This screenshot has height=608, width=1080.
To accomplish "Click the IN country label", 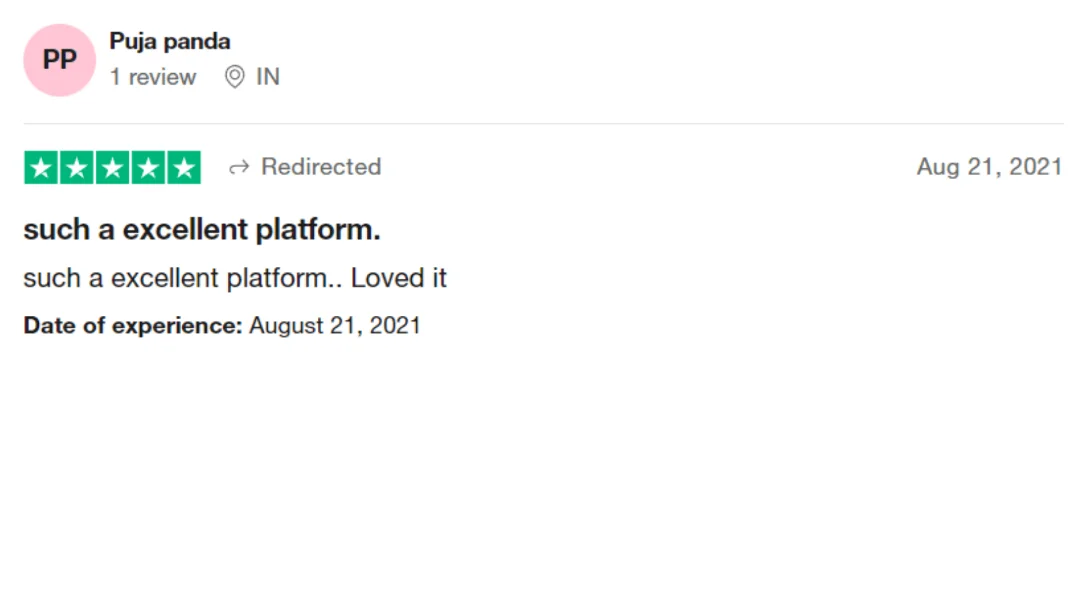I will 268,76.
